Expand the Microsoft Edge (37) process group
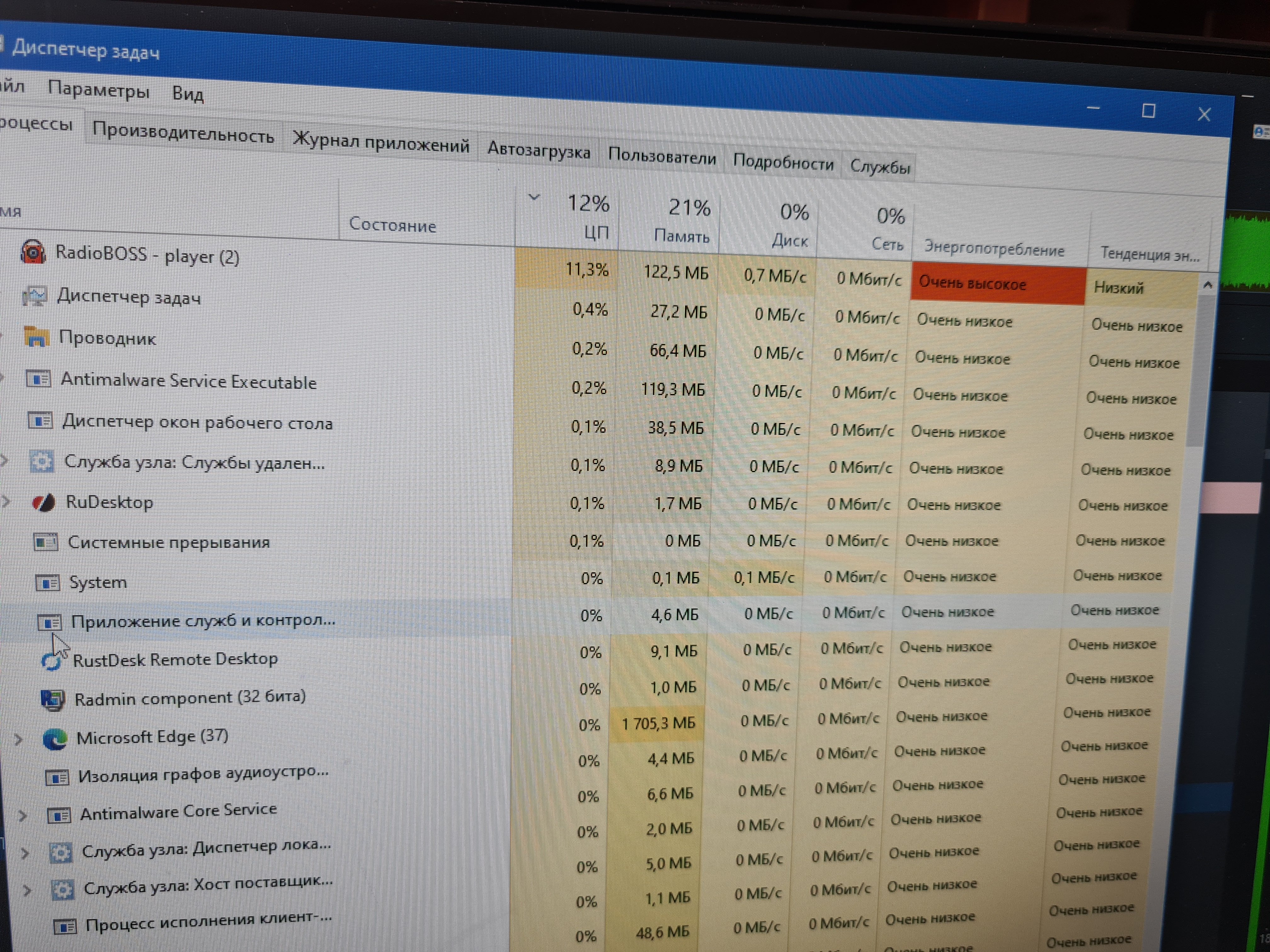This screenshot has width=1270, height=952. point(18,739)
